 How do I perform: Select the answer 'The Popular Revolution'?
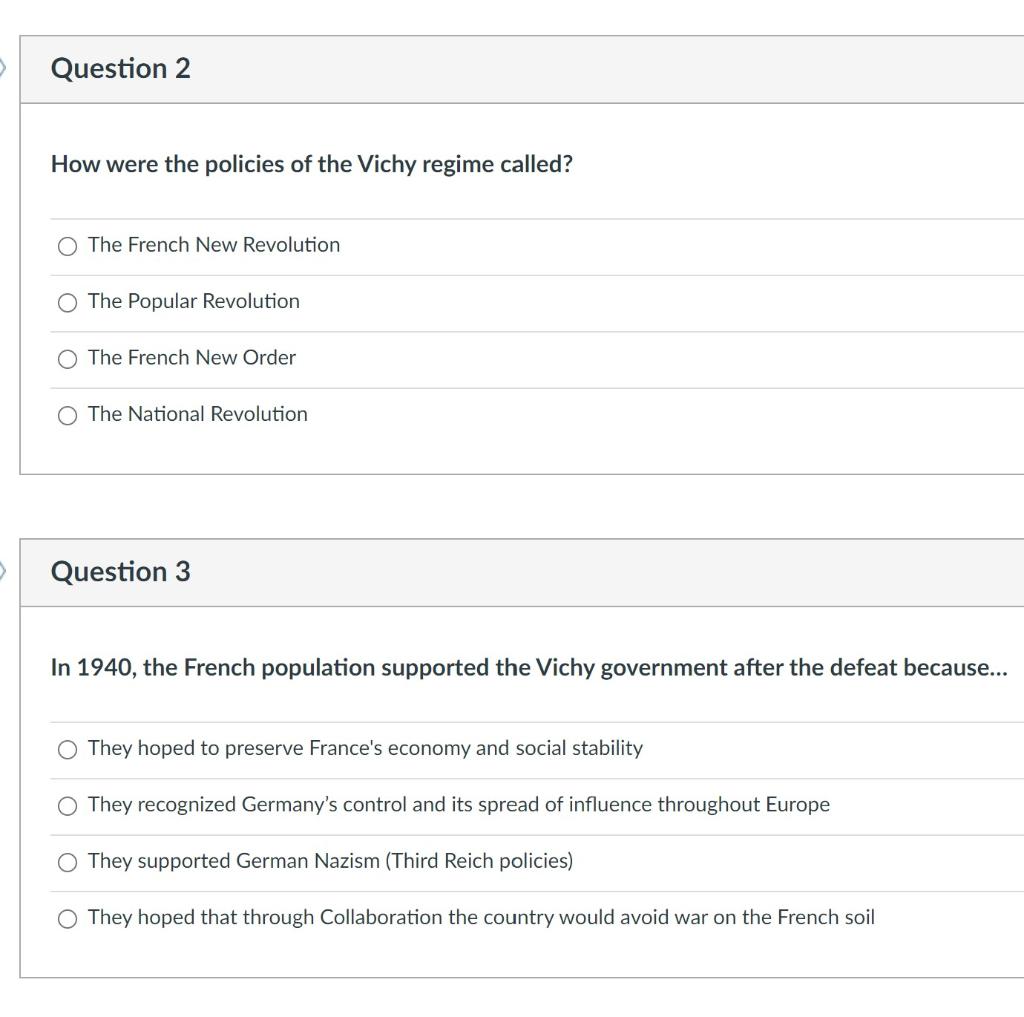(x=67, y=302)
